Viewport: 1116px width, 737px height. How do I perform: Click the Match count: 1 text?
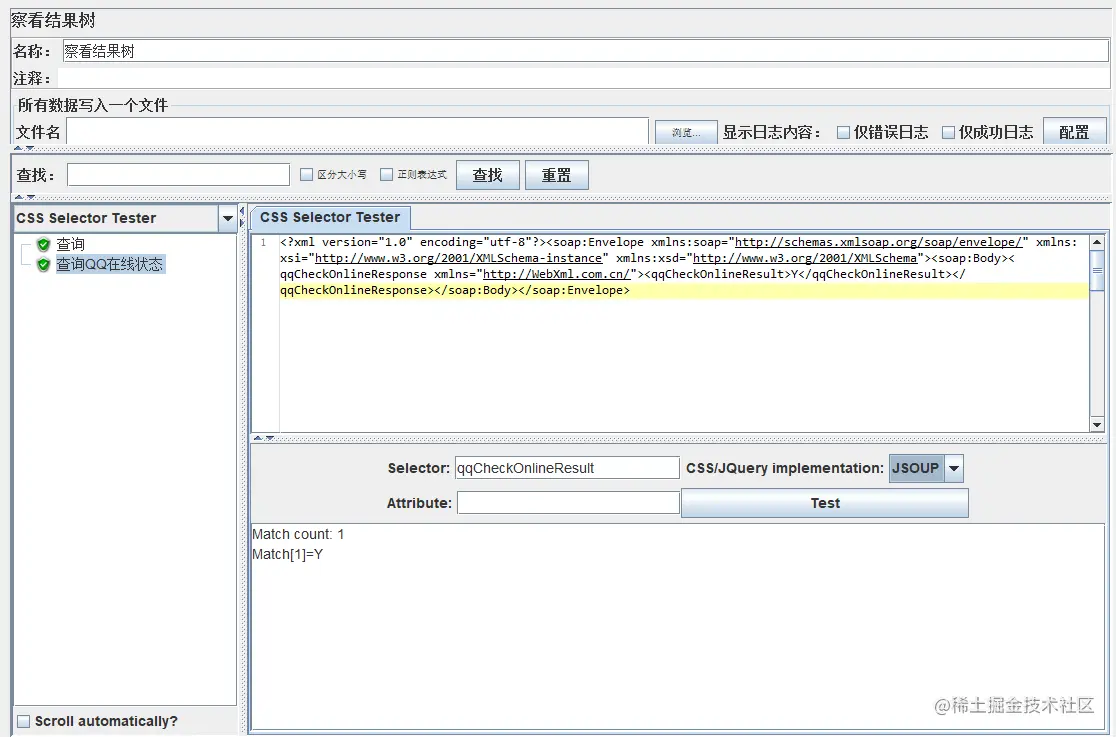tap(298, 534)
